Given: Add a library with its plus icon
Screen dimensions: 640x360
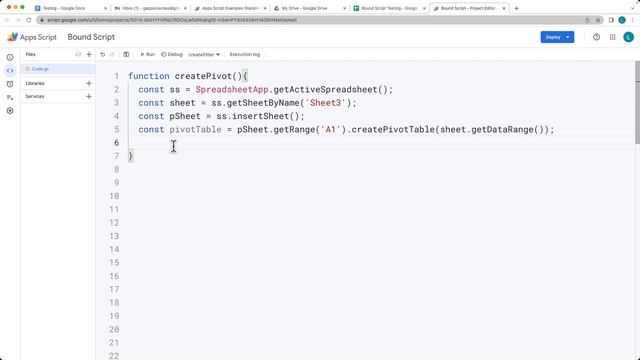Looking at the screenshot, I should click(x=89, y=83).
